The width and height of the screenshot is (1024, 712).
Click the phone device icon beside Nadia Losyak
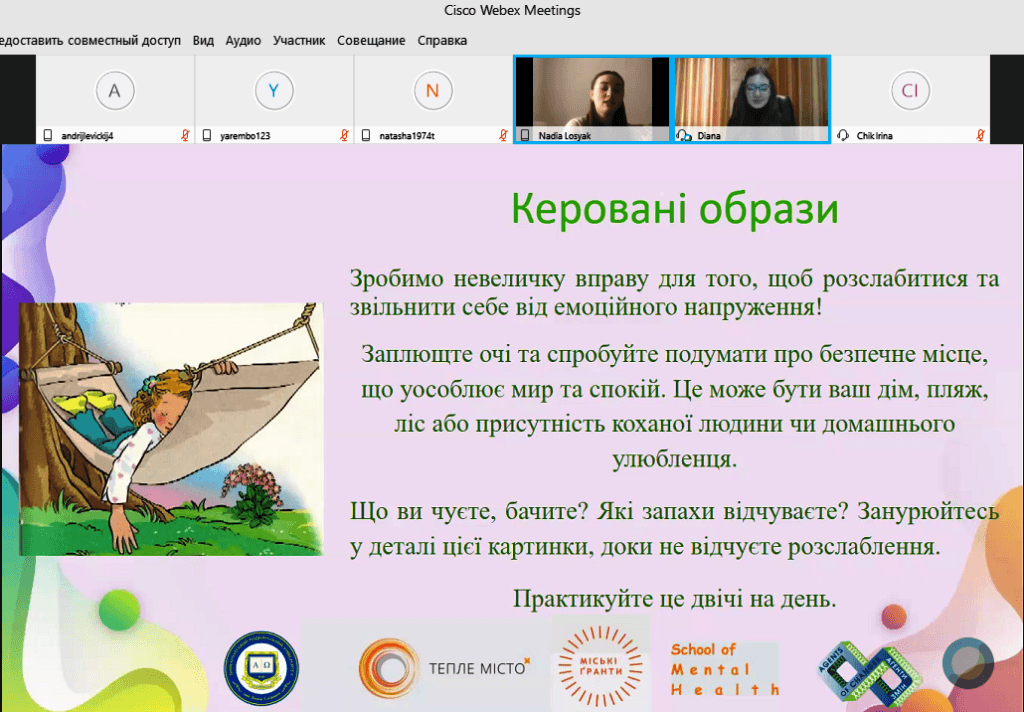(525, 135)
